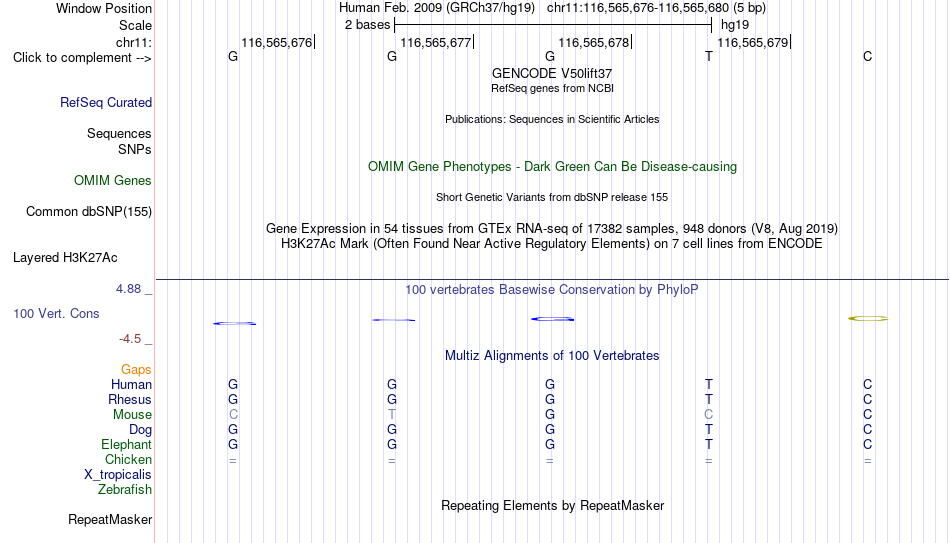Select the Elephant species label
The image size is (950, 543).
coord(126,445)
